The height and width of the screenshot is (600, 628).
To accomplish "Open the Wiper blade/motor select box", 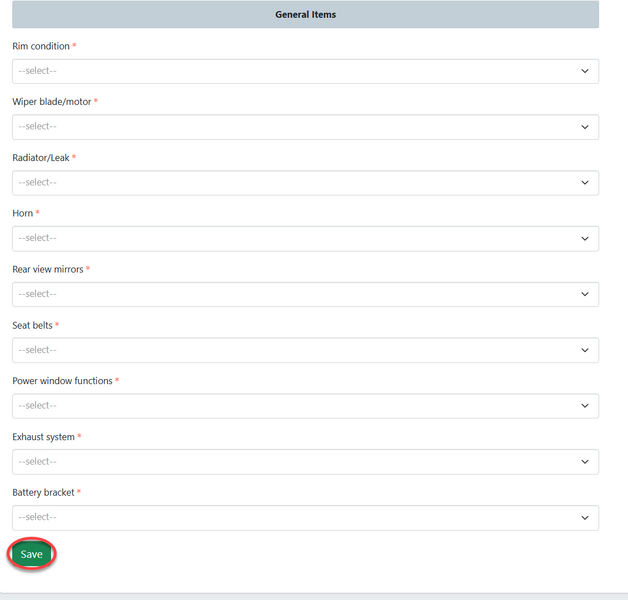I will 305,127.
